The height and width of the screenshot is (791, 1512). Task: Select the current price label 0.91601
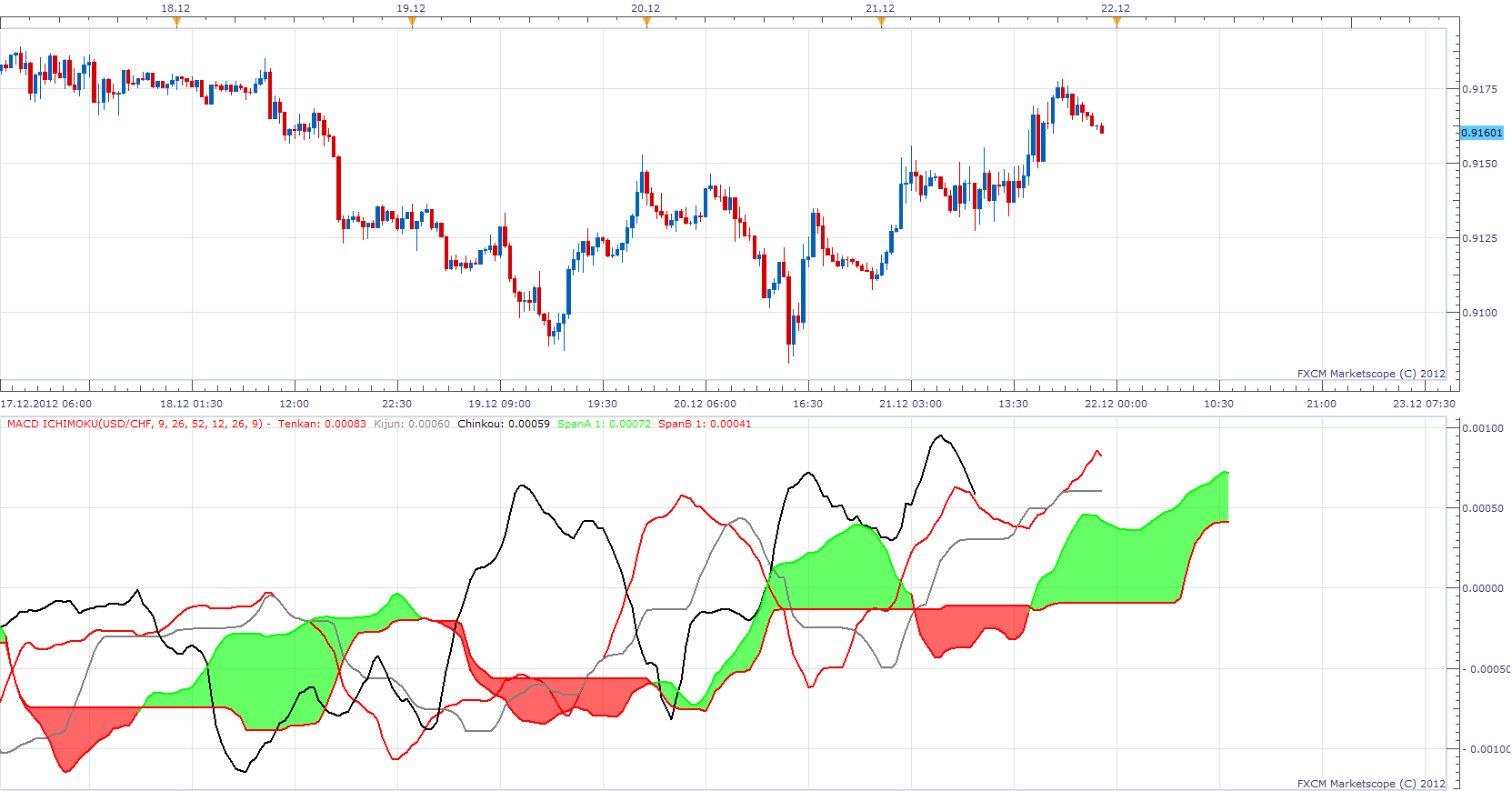pyautogui.click(x=1482, y=133)
